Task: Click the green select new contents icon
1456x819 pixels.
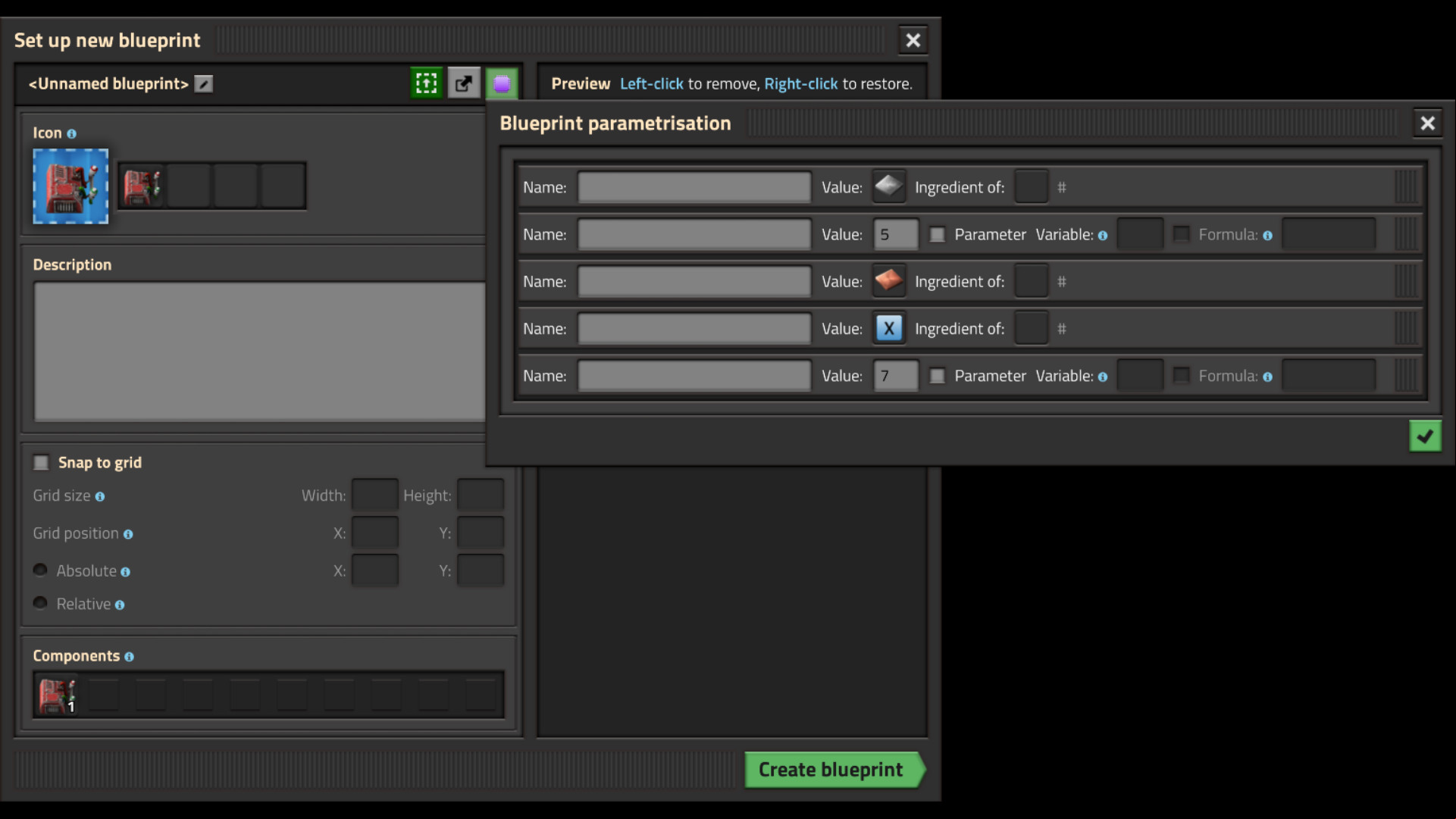Action: point(426,83)
